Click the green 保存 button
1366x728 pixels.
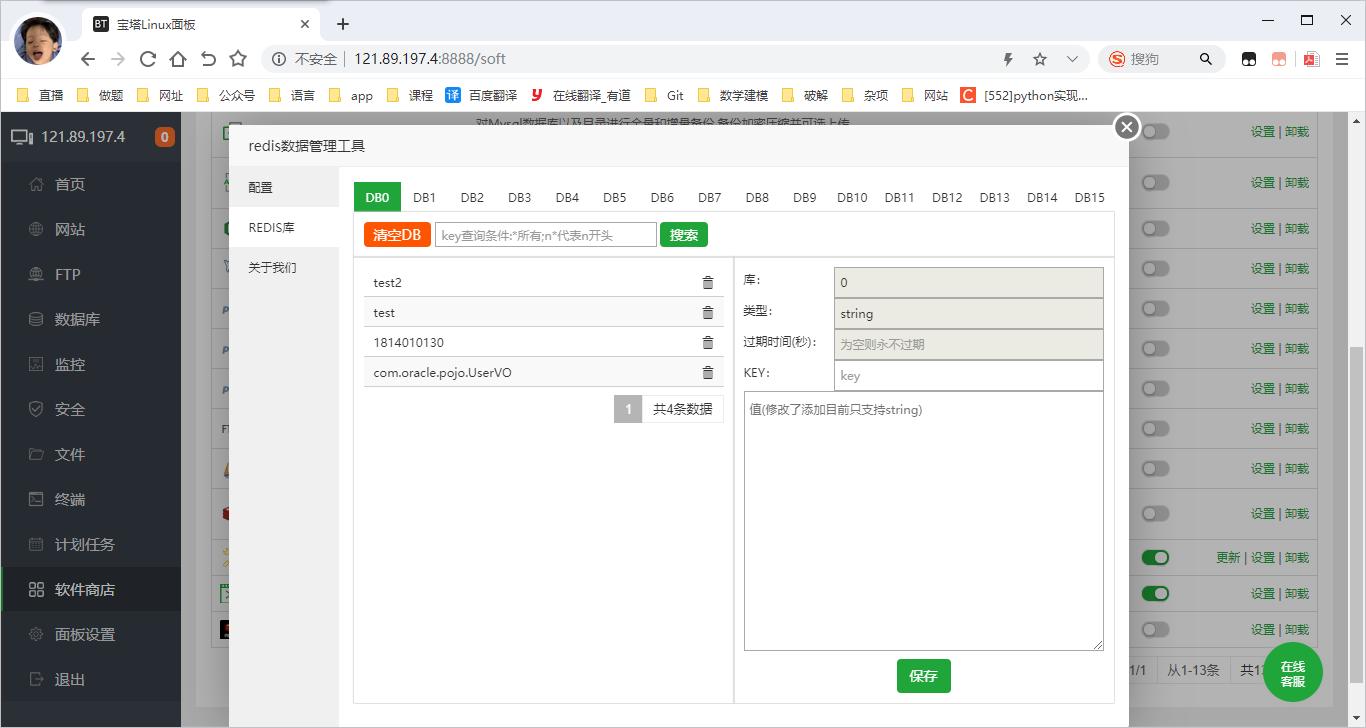click(x=923, y=676)
